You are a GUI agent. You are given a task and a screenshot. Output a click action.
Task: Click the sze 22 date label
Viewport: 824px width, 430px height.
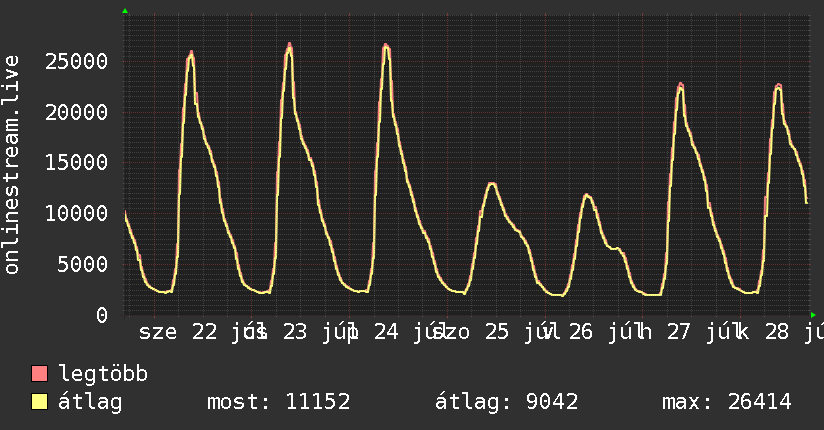coord(178,332)
